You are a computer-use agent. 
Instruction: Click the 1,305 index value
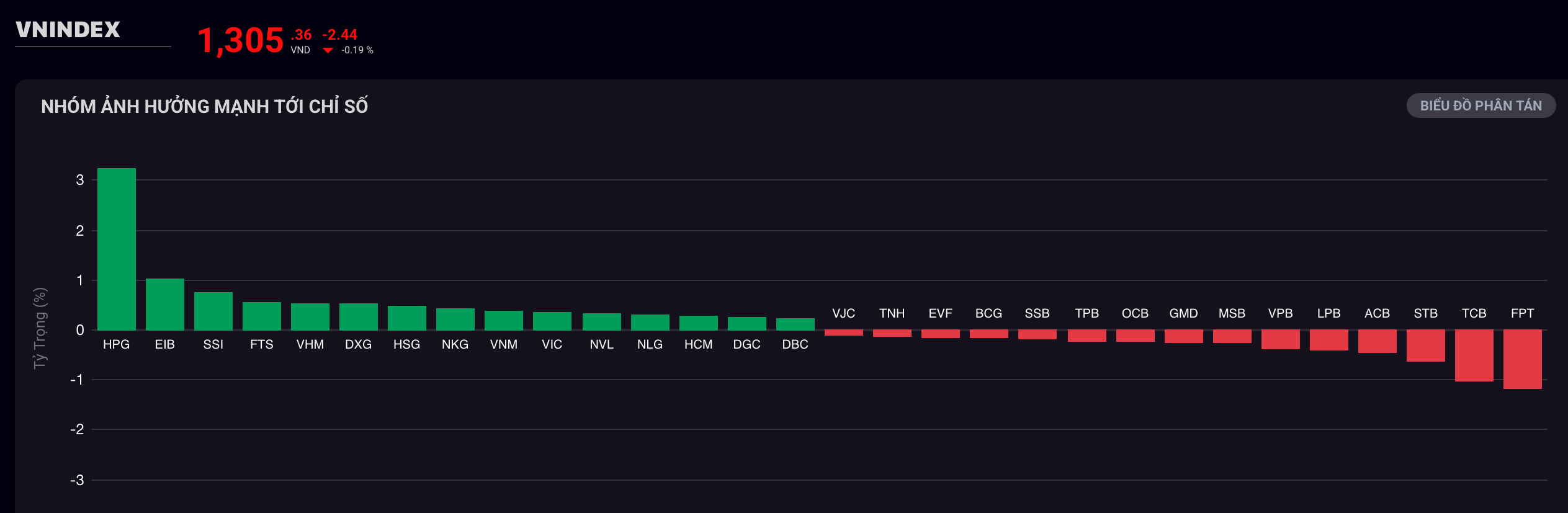click(240, 40)
